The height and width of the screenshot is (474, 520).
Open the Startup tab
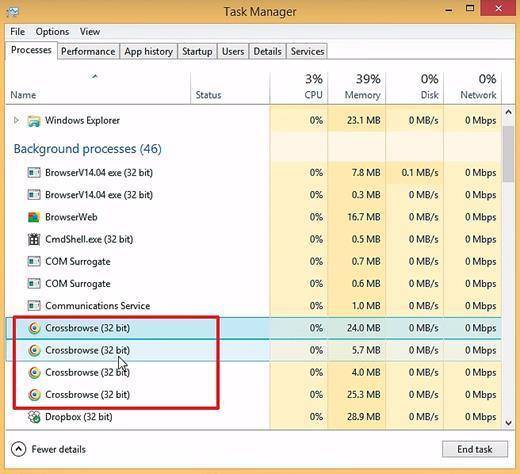click(197, 51)
